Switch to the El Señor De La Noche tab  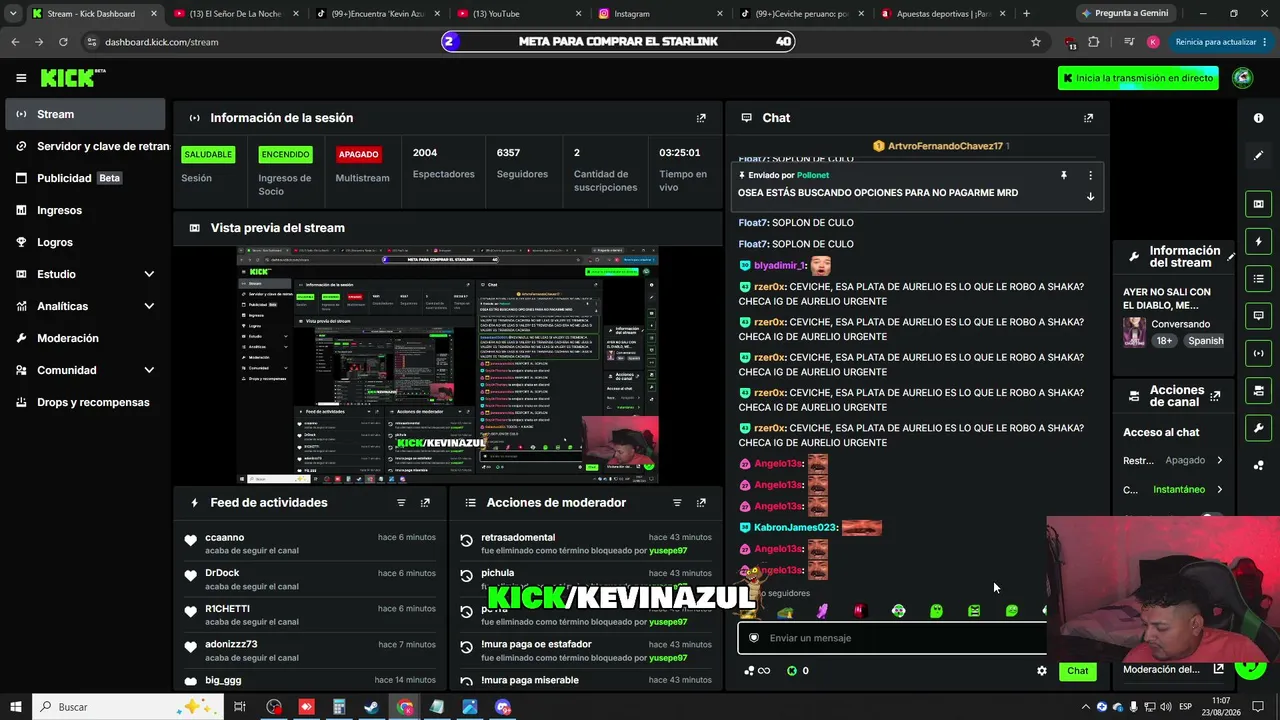point(236,14)
